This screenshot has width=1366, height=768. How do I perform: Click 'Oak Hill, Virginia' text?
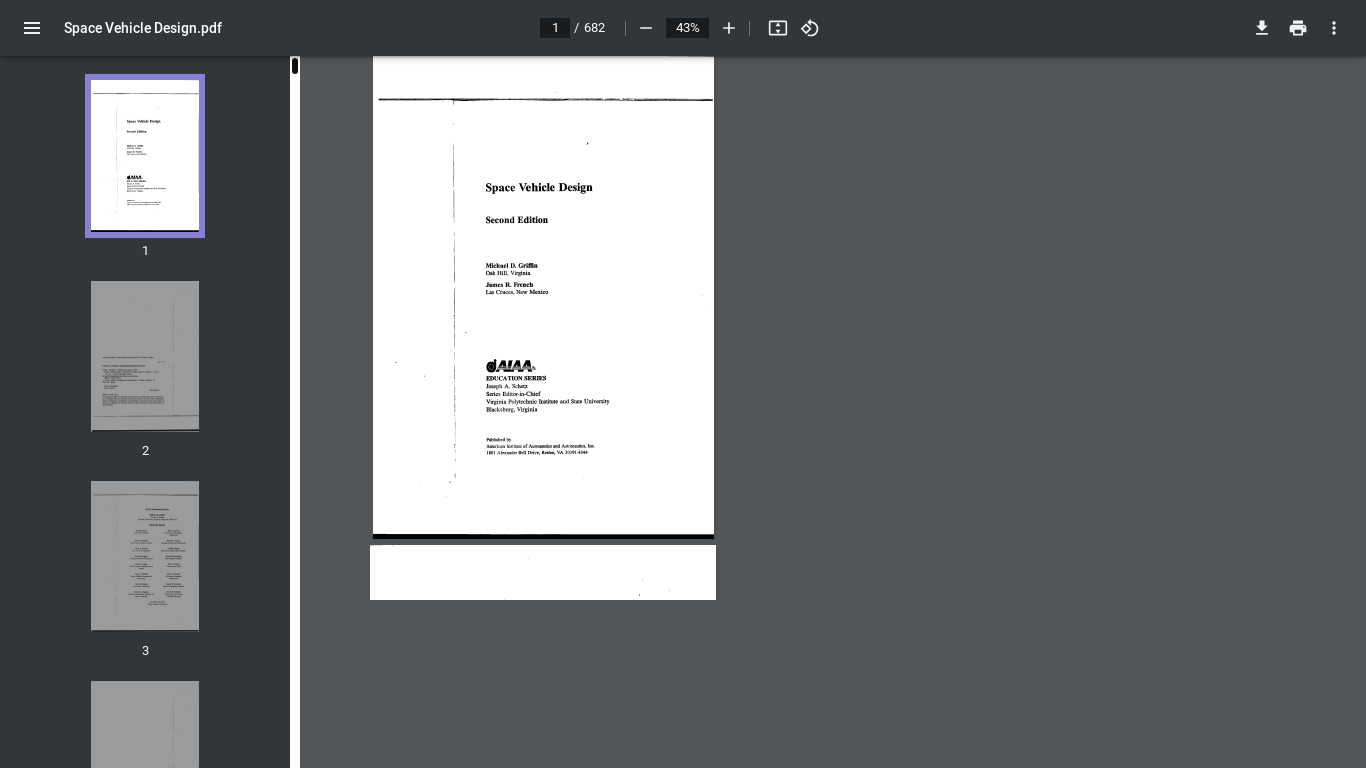coord(508,273)
